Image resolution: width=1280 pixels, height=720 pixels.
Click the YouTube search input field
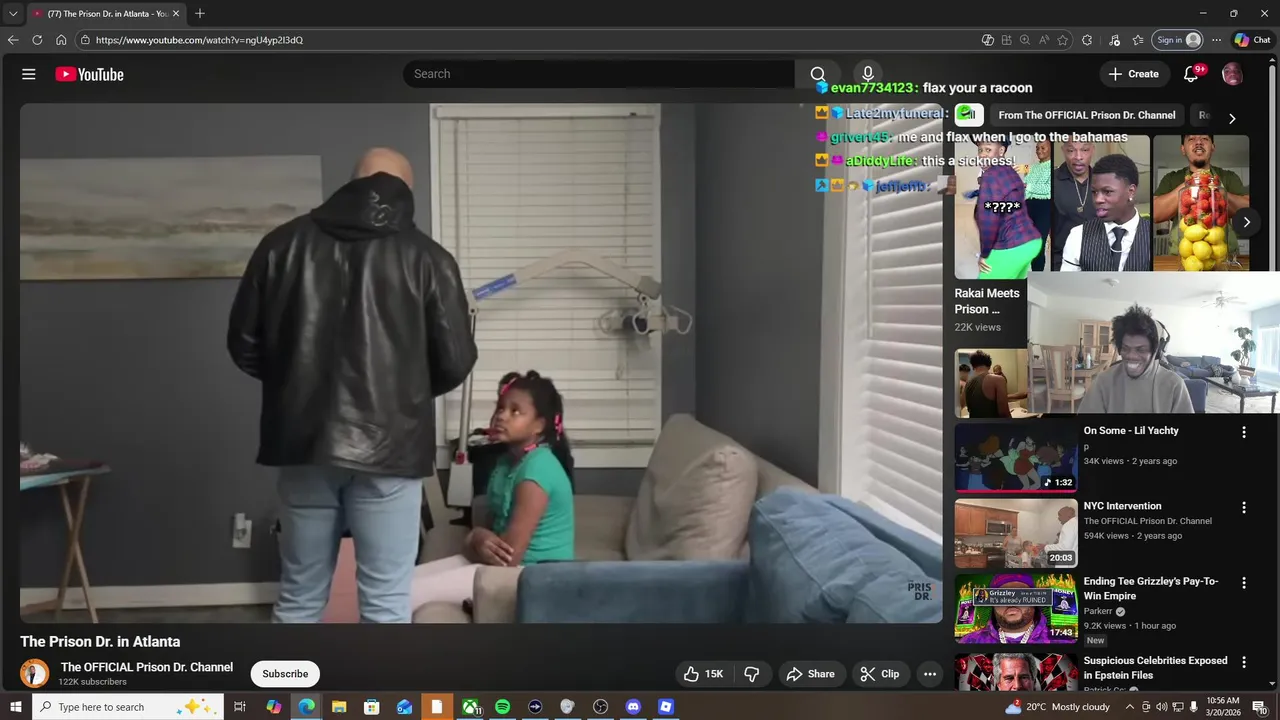click(x=598, y=74)
